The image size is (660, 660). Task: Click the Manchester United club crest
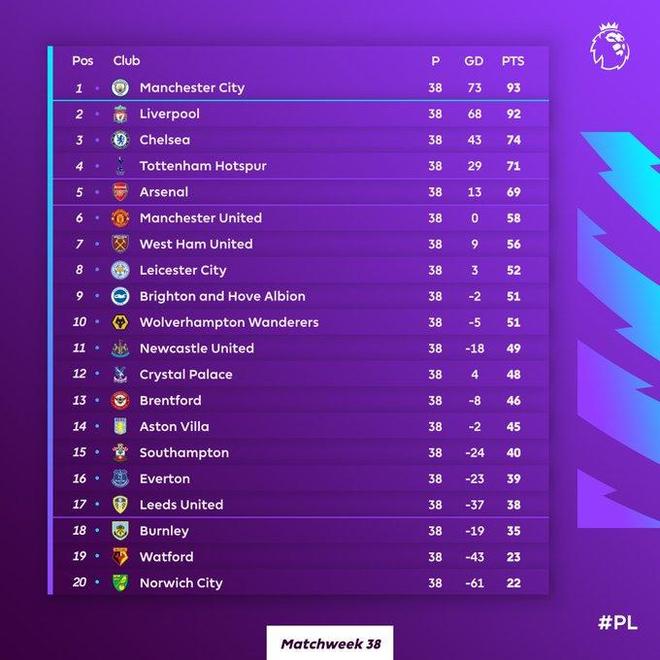coord(120,218)
